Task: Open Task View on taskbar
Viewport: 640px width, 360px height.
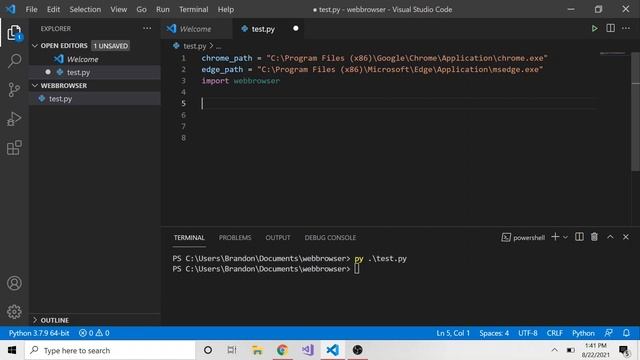Action: click(x=232, y=350)
